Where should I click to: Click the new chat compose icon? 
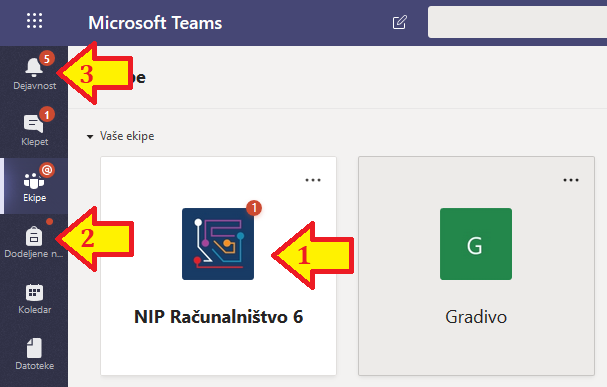coord(400,22)
